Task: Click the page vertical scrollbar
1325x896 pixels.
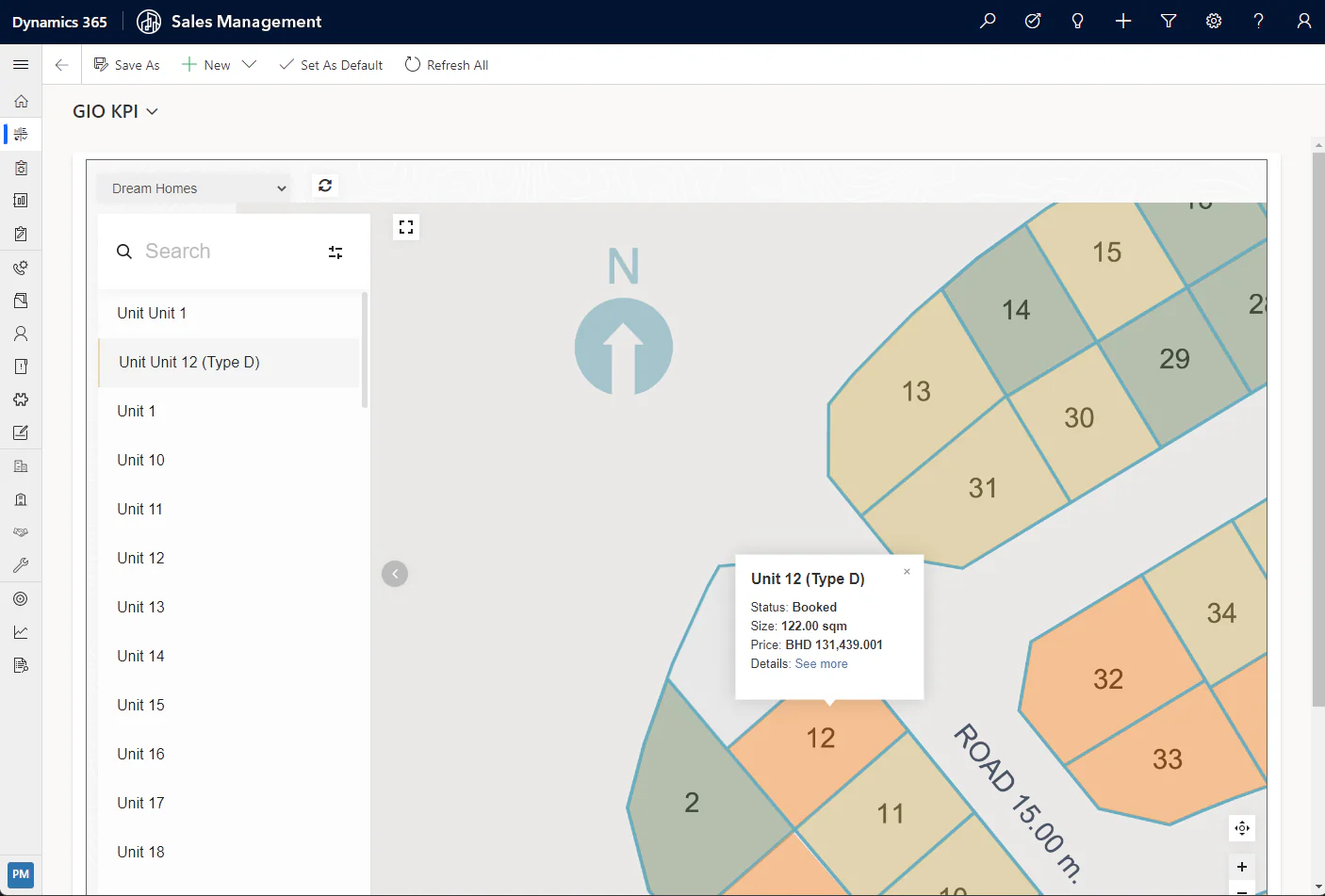Action: point(1318,429)
